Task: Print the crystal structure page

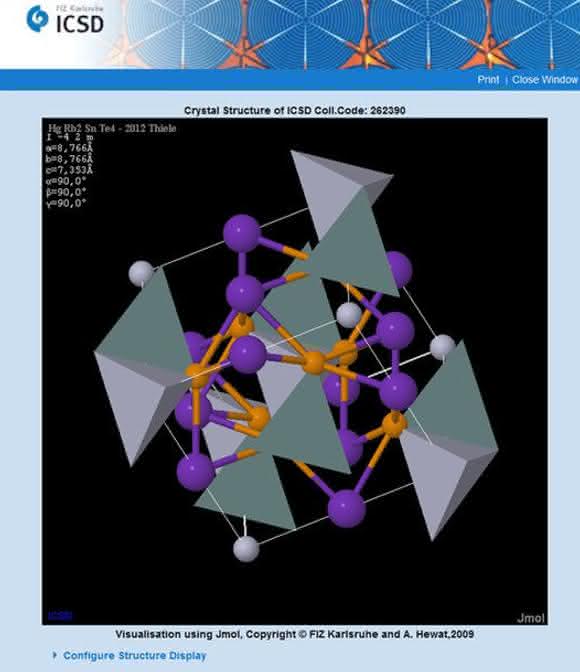Action: pos(488,80)
